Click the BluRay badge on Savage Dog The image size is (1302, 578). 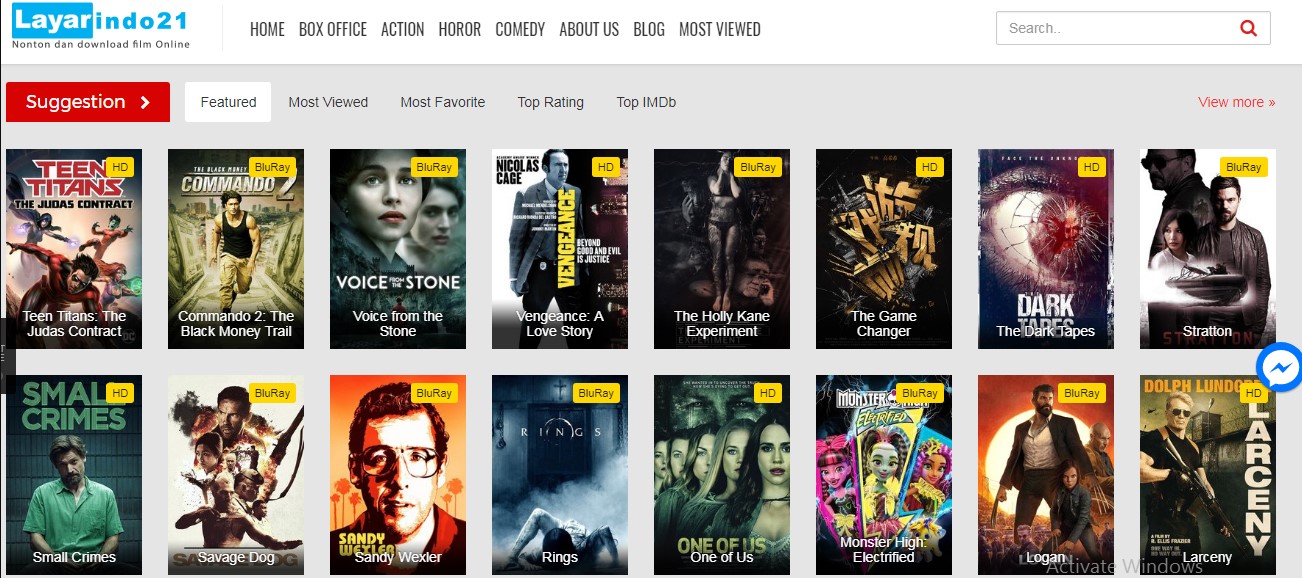click(x=272, y=393)
